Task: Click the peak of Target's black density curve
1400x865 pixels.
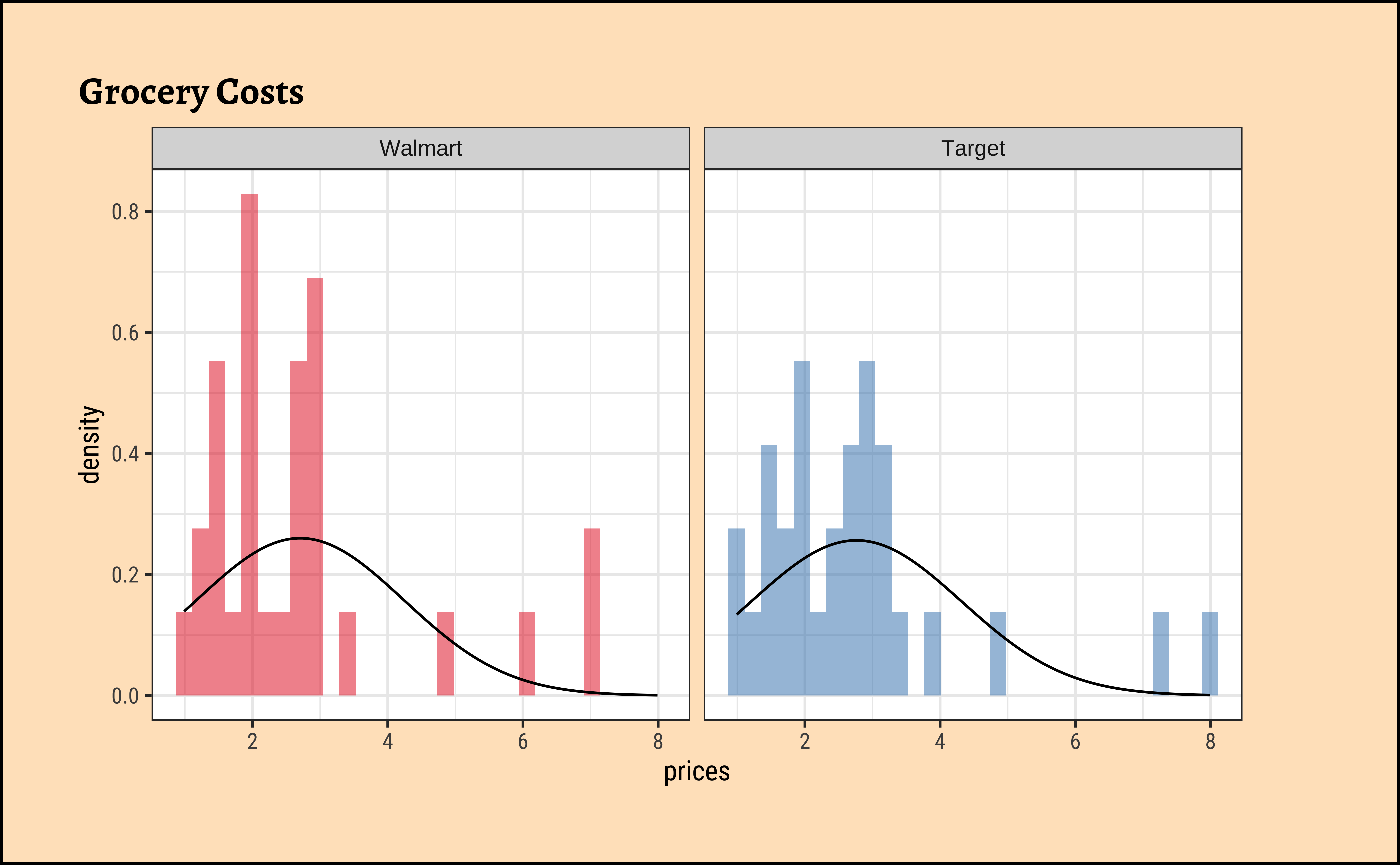Action: (x=856, y=540)
